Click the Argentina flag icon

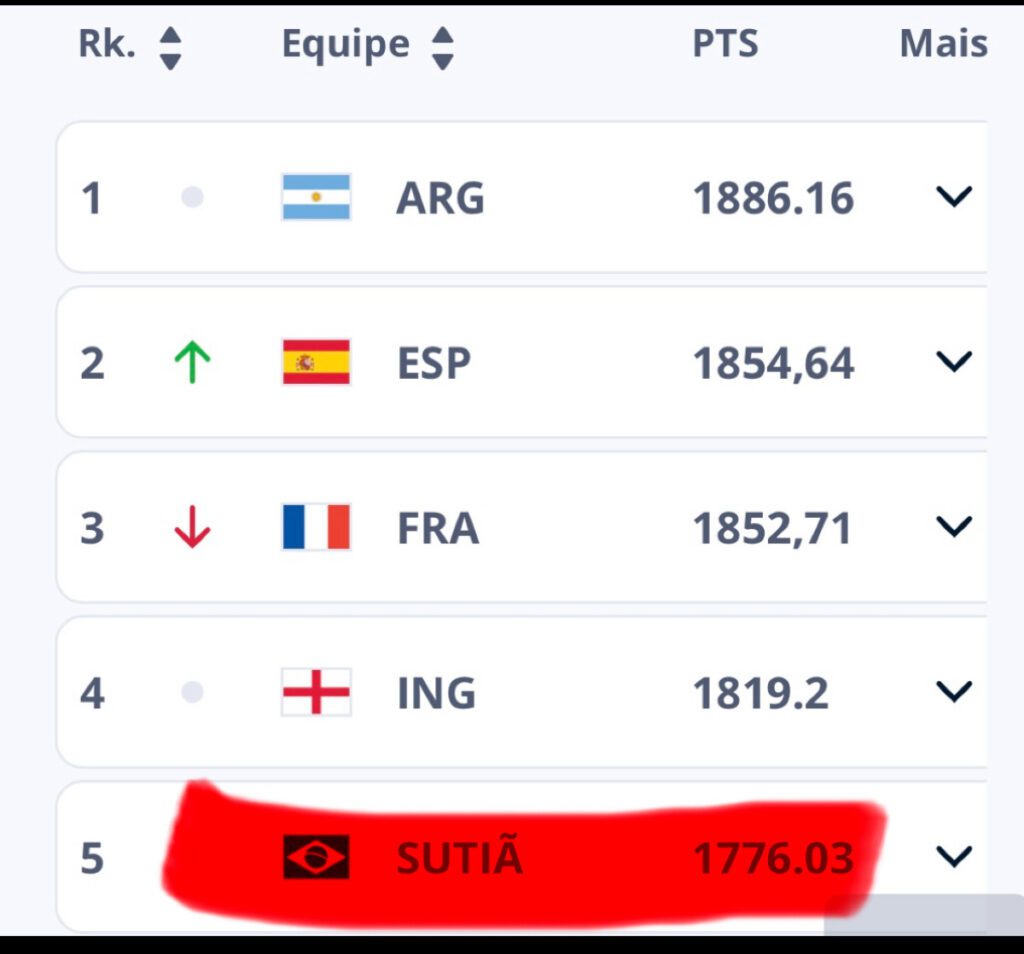[x=316, y=197]
